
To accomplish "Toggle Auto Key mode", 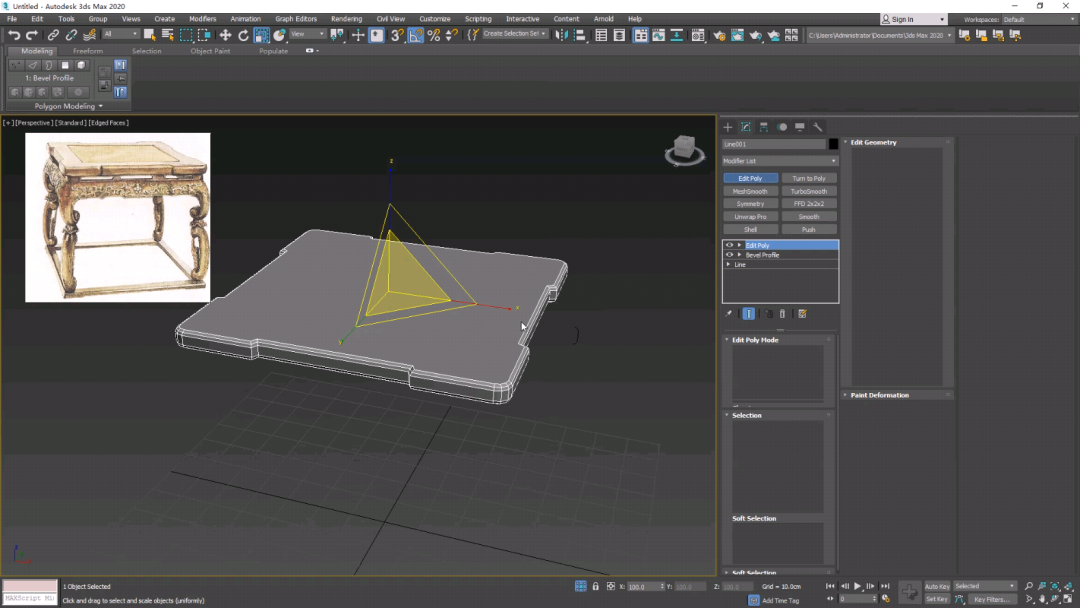I will coord(937,586).
